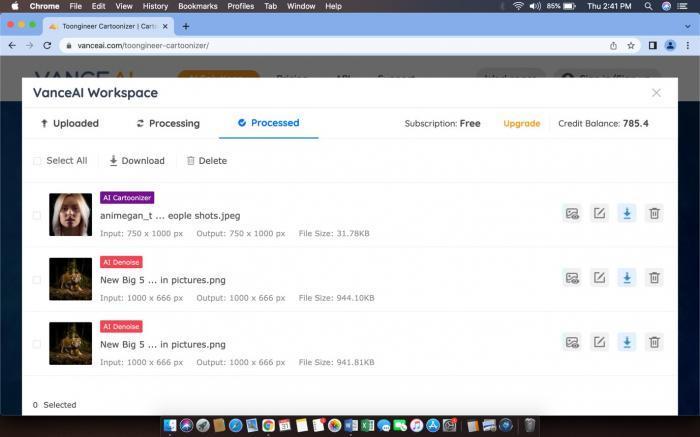
Task: Open Finder from the dock
Action: tap(170, 425)
